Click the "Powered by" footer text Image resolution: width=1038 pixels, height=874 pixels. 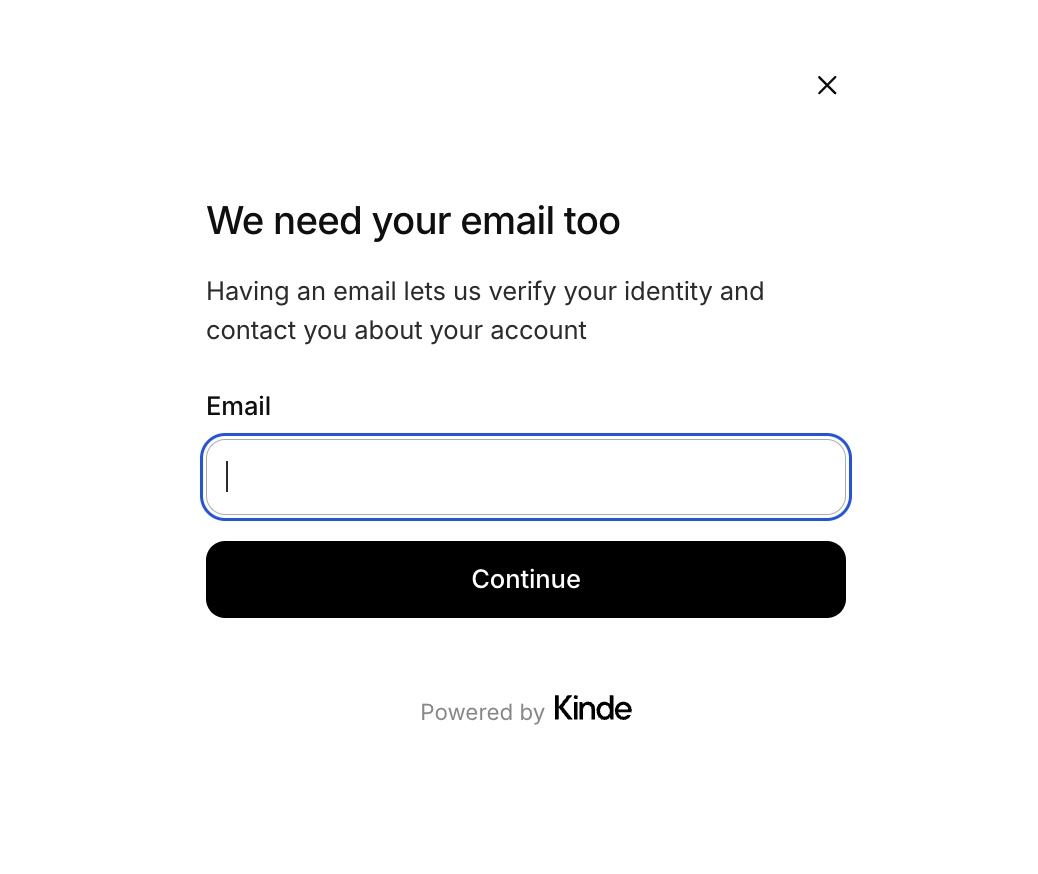(x=482, y=712)
